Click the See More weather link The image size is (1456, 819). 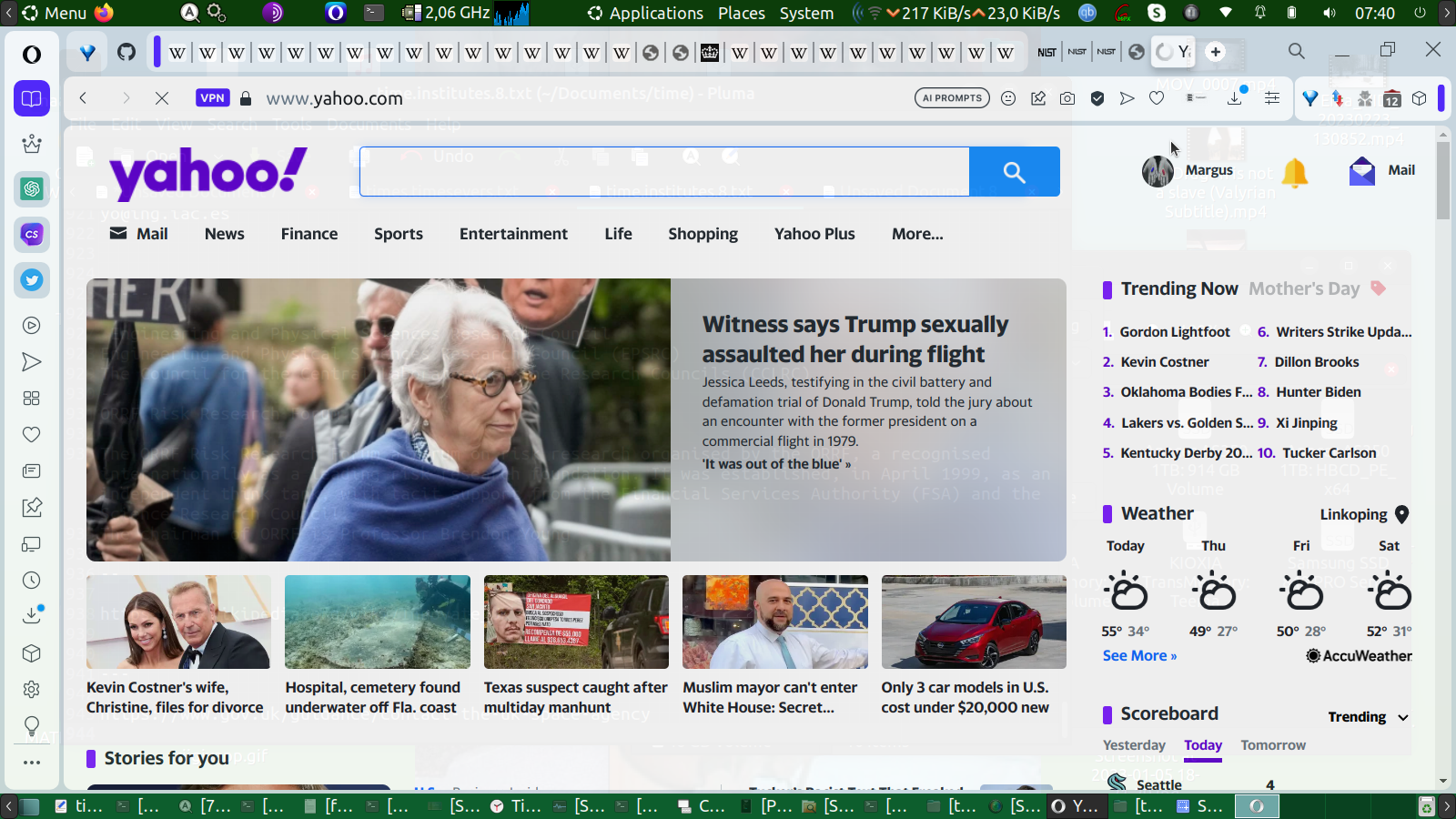1139,656
